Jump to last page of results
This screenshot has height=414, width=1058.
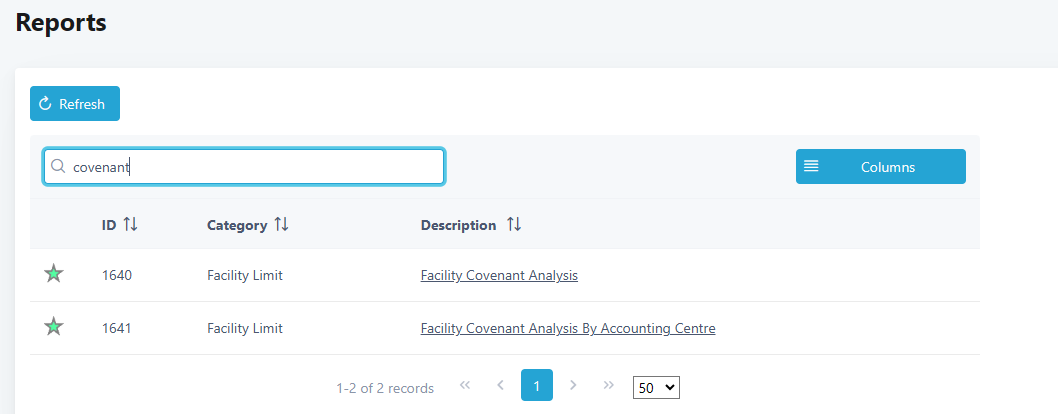click(x=608, y=385)
